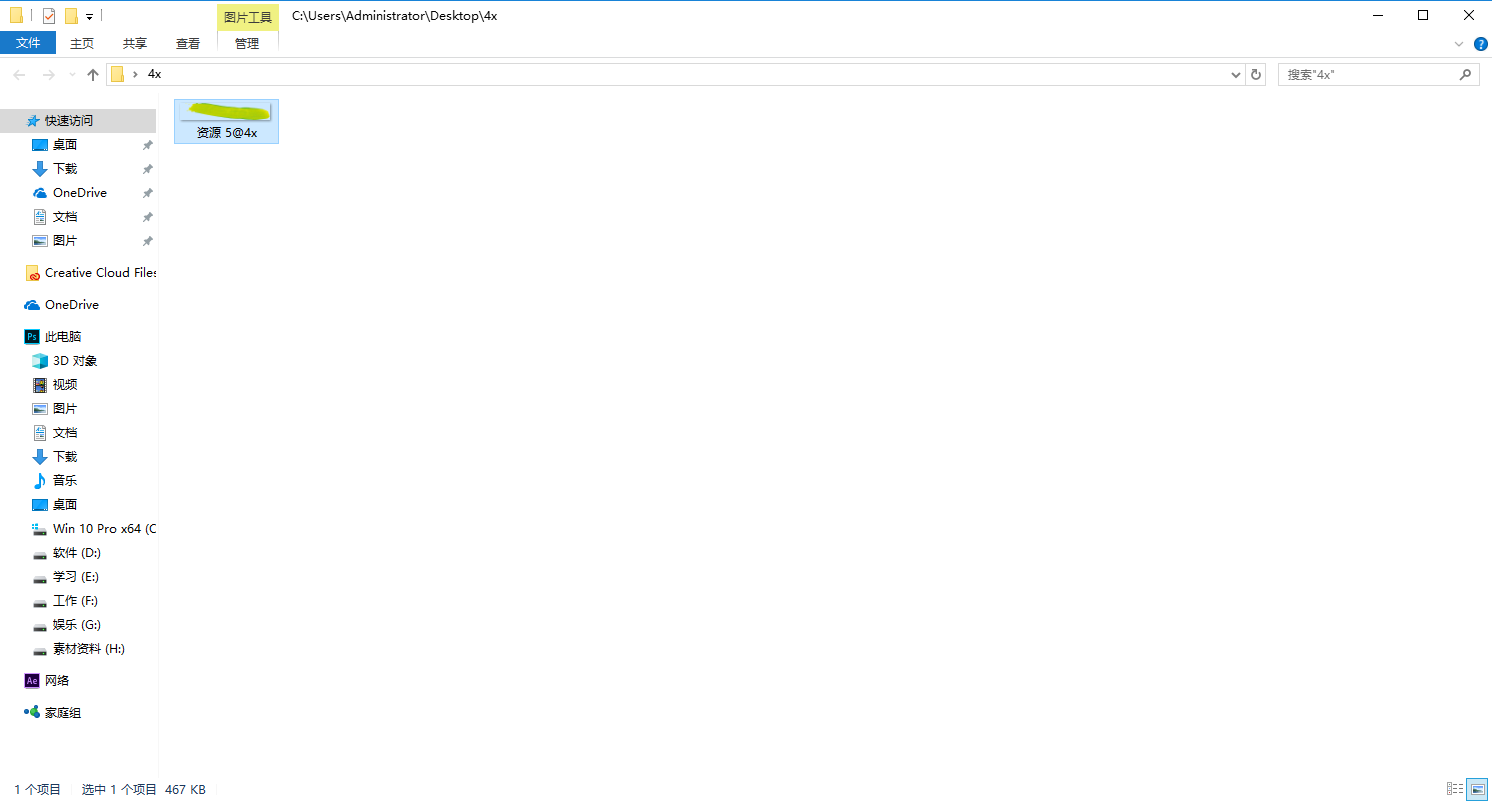Expand the address bar history dropdown
Screen dimensions: 1492x801
[x=1236, y=75]
